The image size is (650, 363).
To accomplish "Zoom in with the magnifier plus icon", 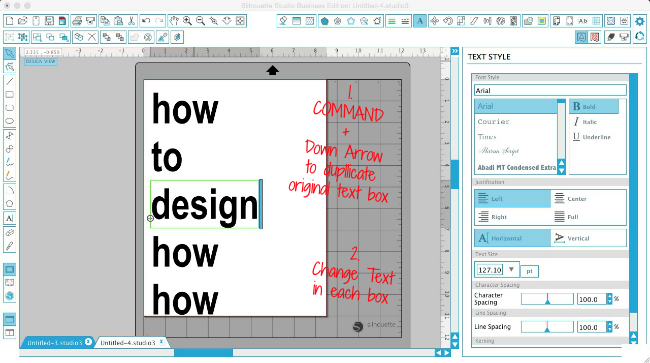I will click(187, 21).
